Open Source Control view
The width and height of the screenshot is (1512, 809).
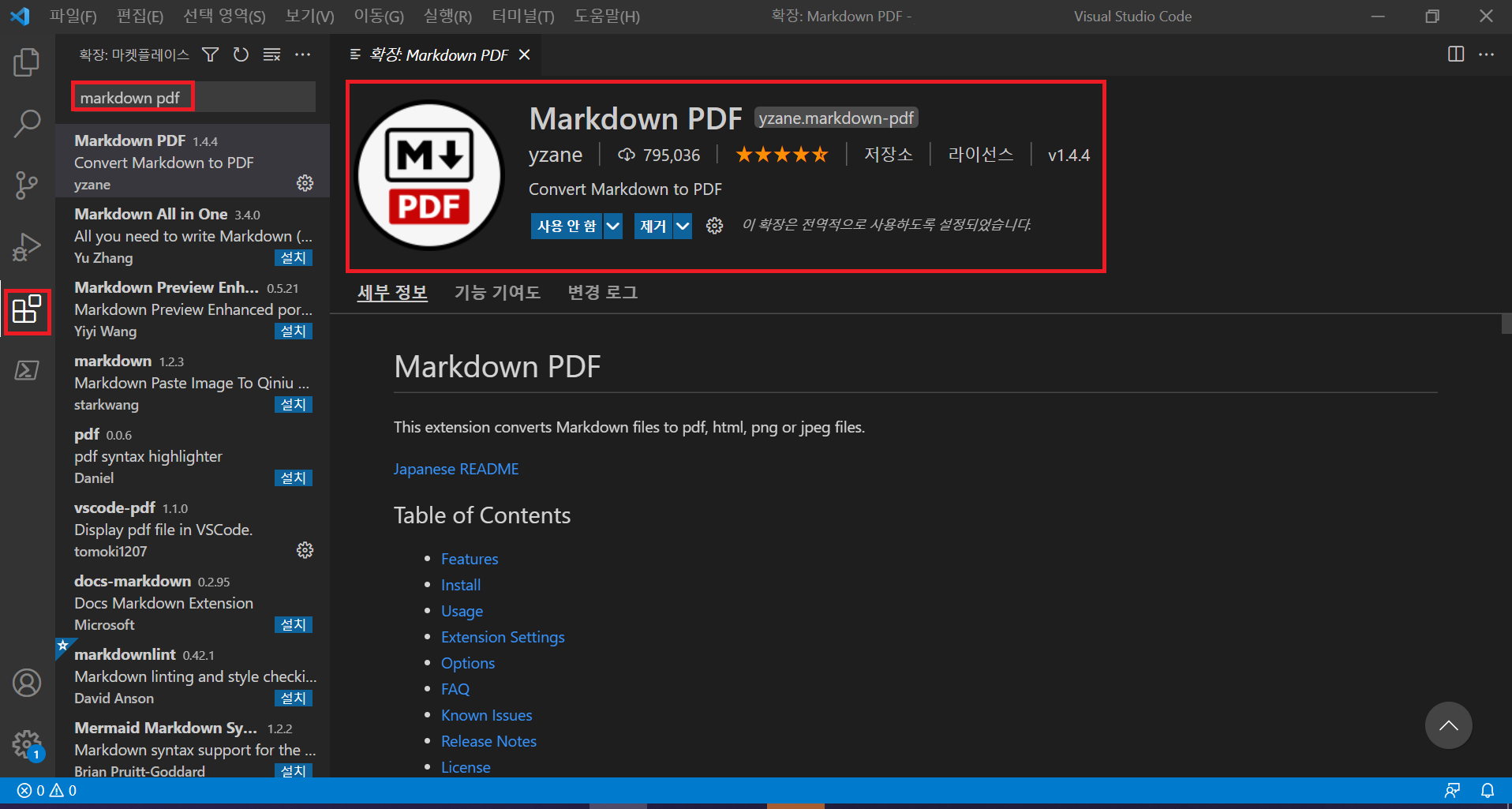click(x=27, y=185)
